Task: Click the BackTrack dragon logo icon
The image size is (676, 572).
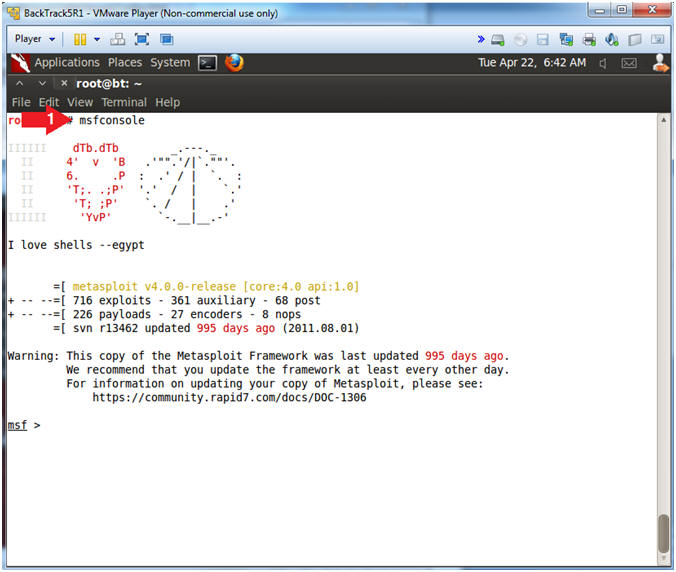Action: coord(20,63)
